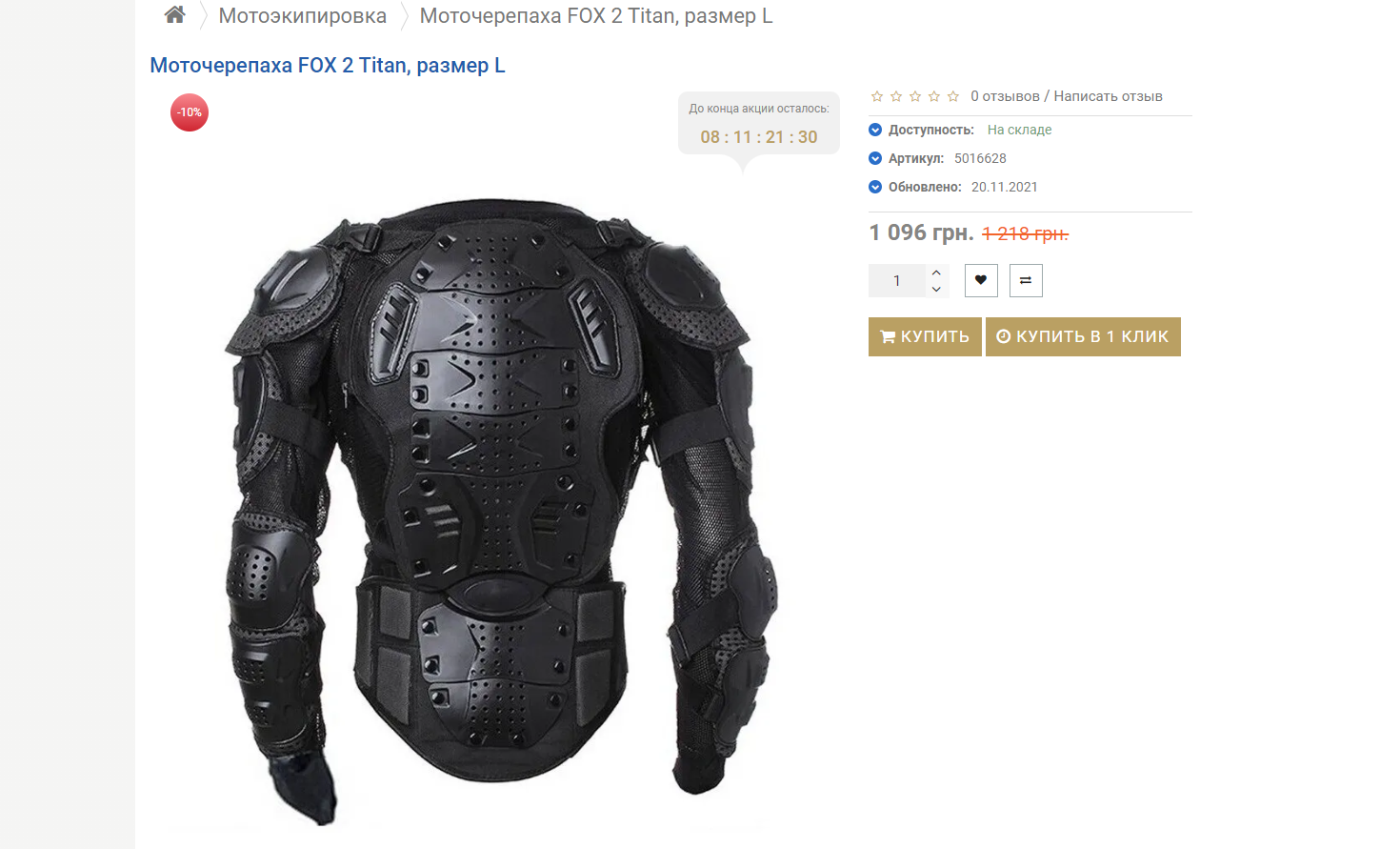This screenshot has width=1400, height=849.
Task: Go to the home page icon
Action: [x=174, y=14]
